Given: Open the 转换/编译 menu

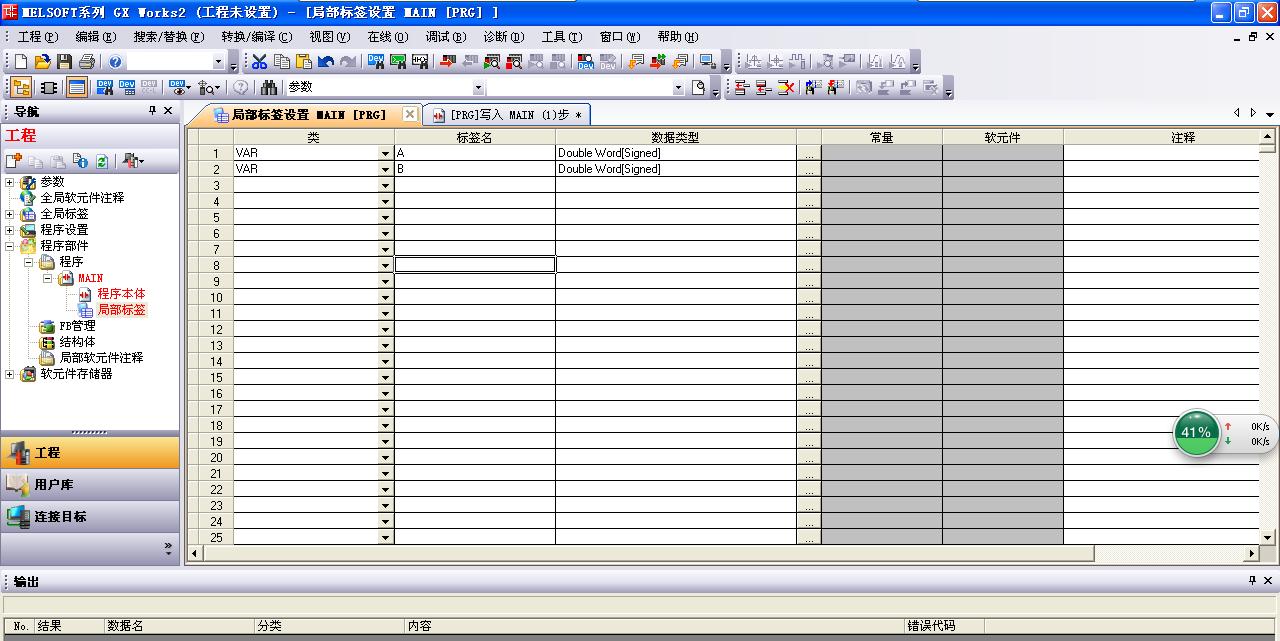Looking at the screenshot, I should (256, 37).
